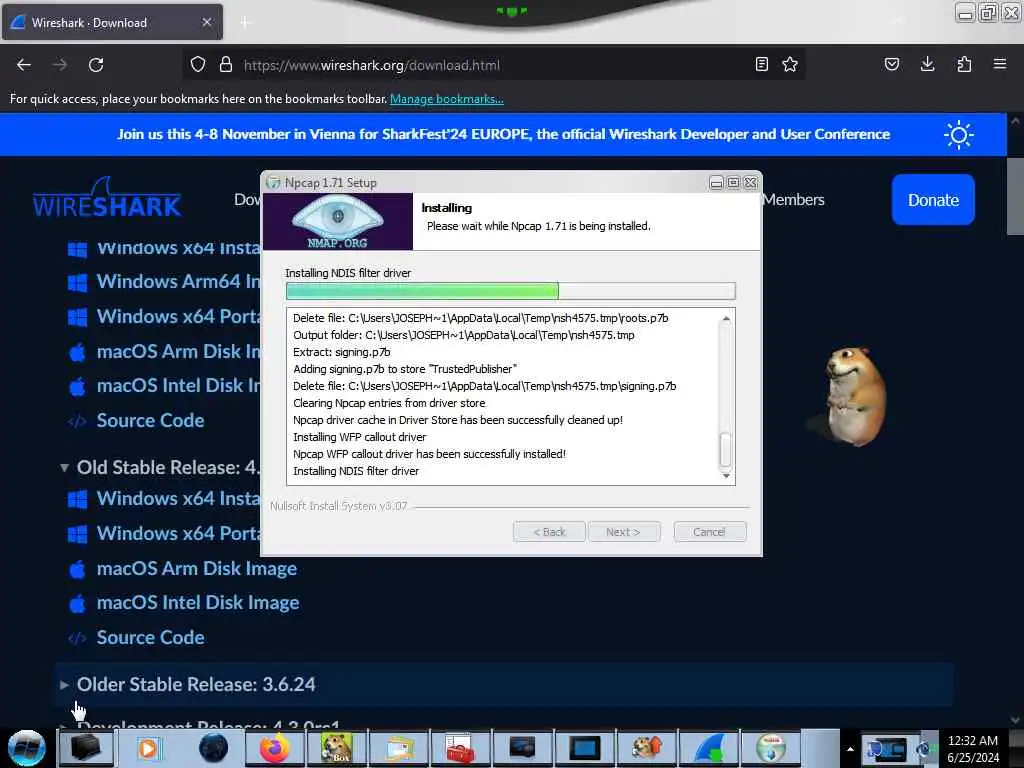Viewport: 1024px width, 768px height.
Task: Open the Wireshark installer shark fin taskbar icon
Action: click(x=709, y=748)
